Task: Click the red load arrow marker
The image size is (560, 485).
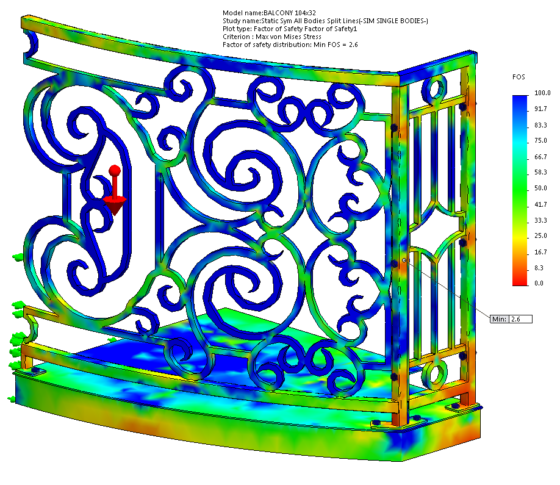Action: click(115, 190)
